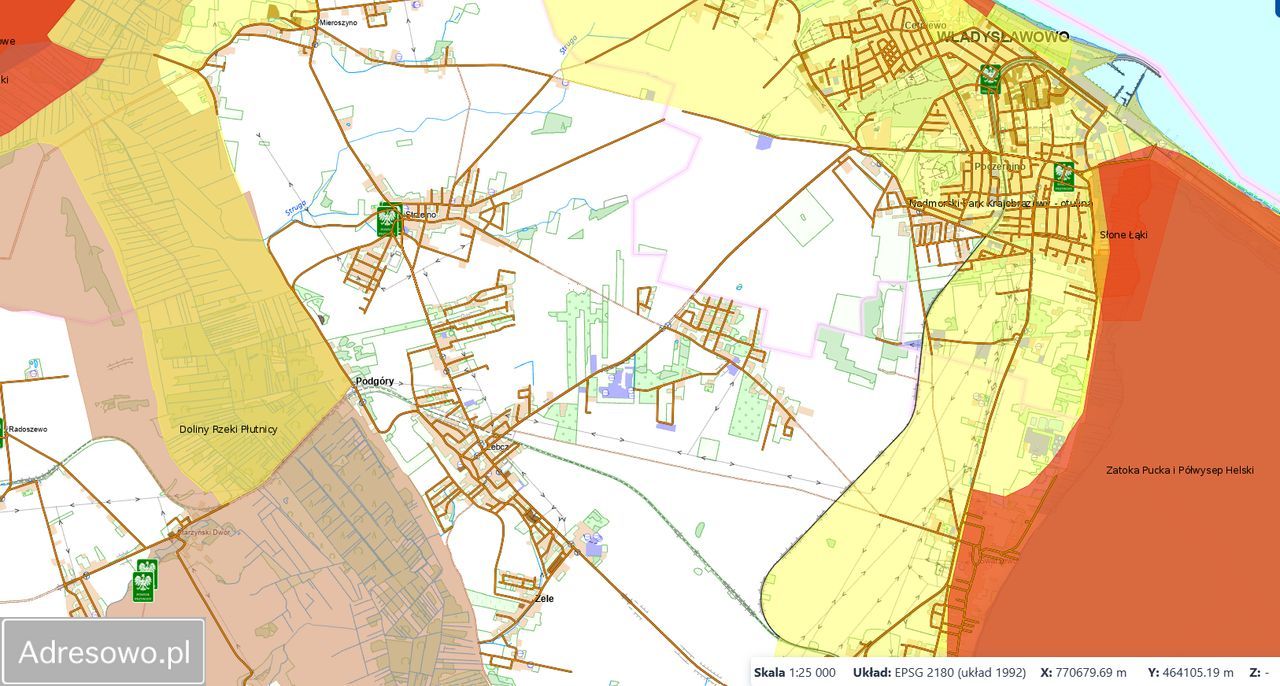Click the Władysławowo town label
Viewport: 1280px width, 686px height.
click(1003, 36)
